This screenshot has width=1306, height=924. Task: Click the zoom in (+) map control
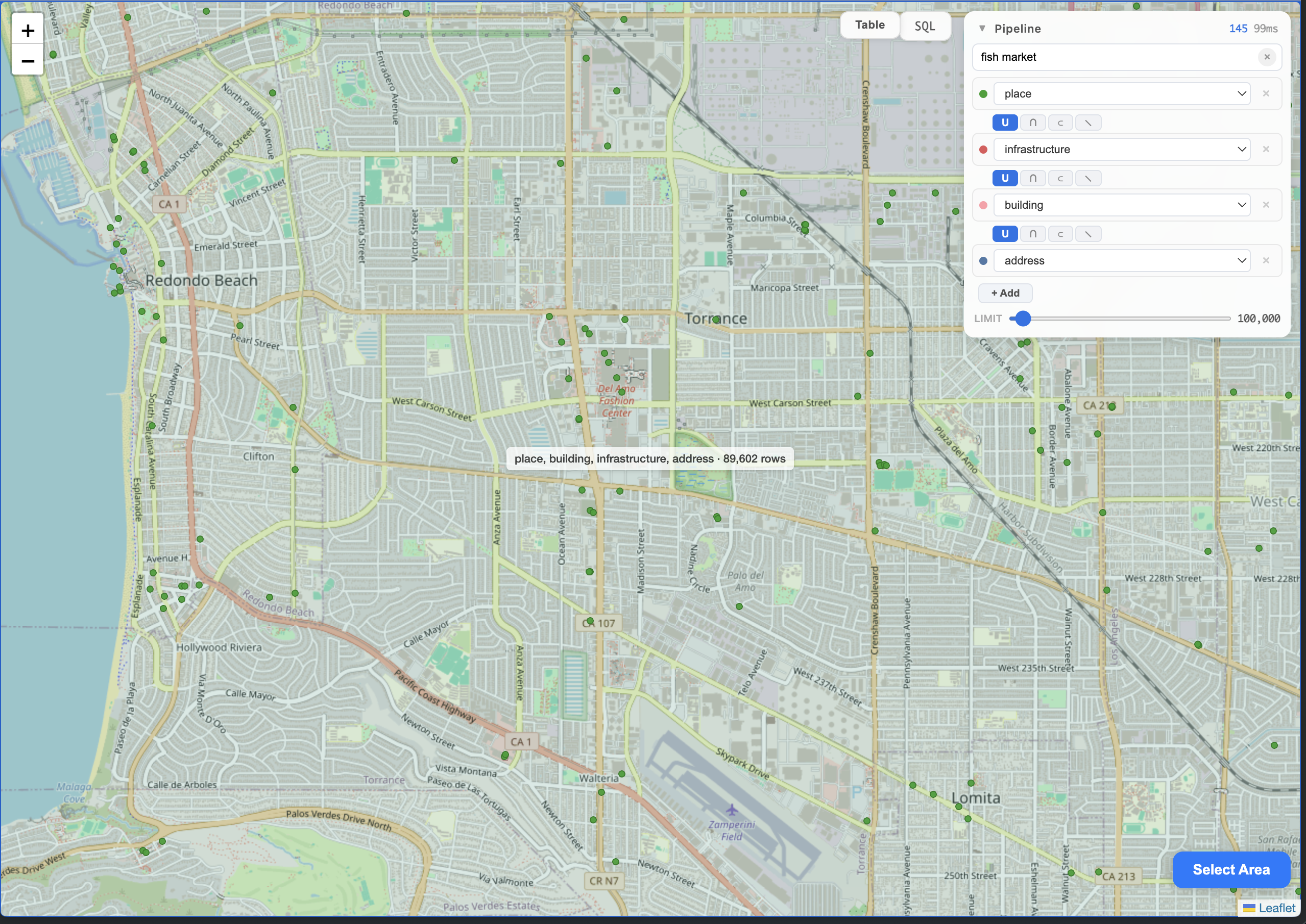coord(28,30)
